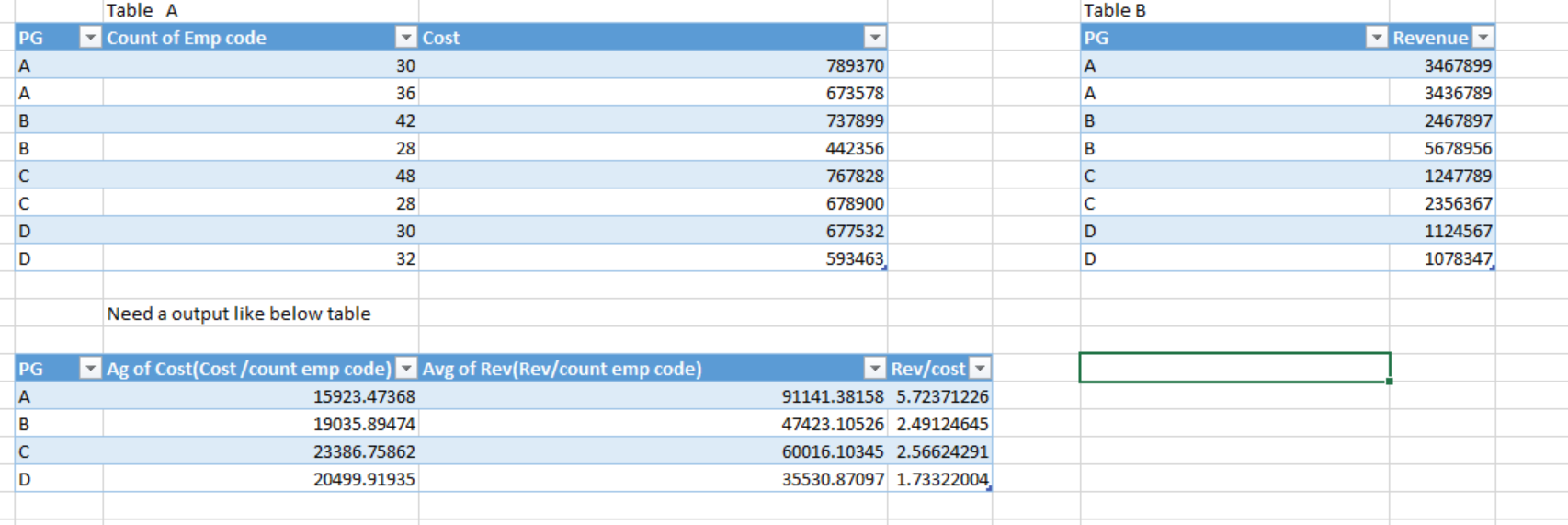Screen dimensions: 1568x525
Task: Select the average cost cell 19035.89474
Action: (261, 424)
